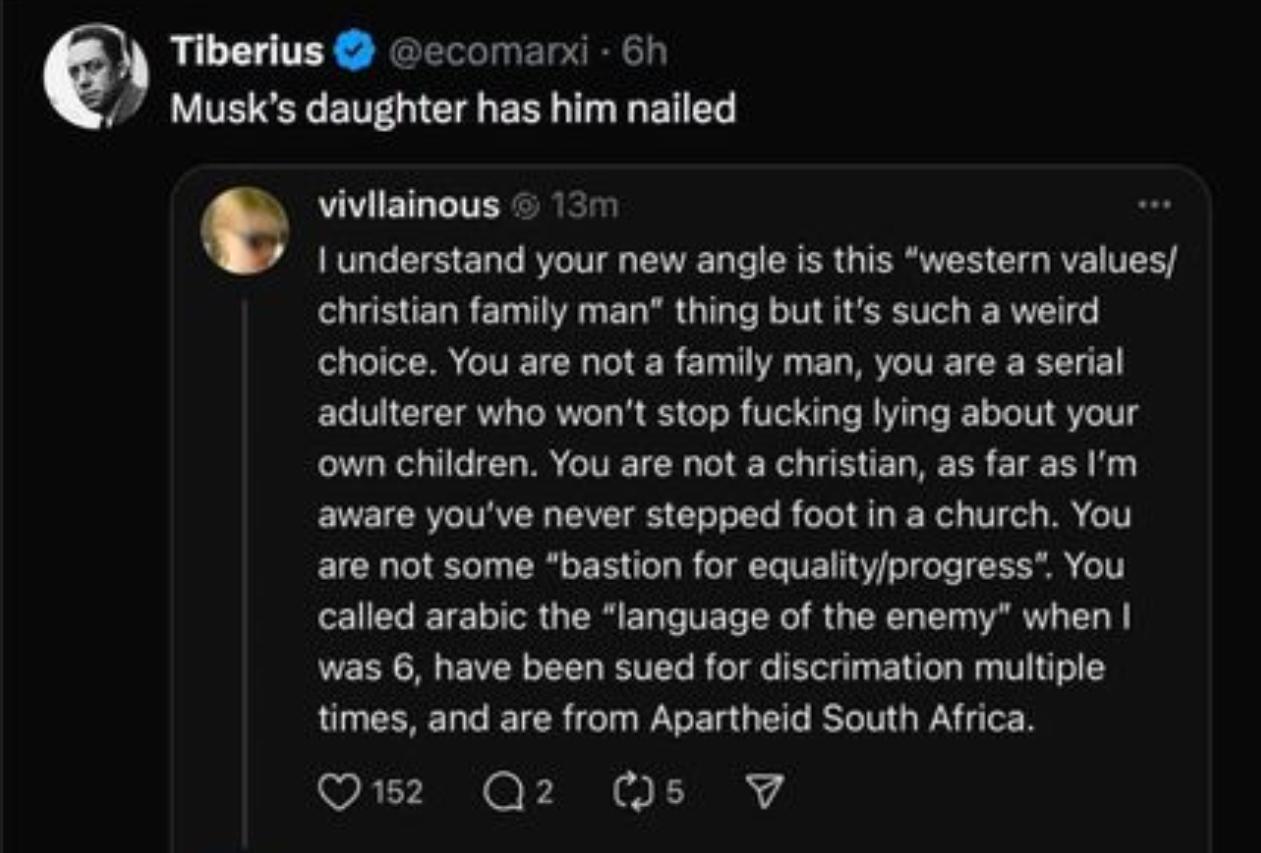Click the 6h timestamp

(643, 50)
